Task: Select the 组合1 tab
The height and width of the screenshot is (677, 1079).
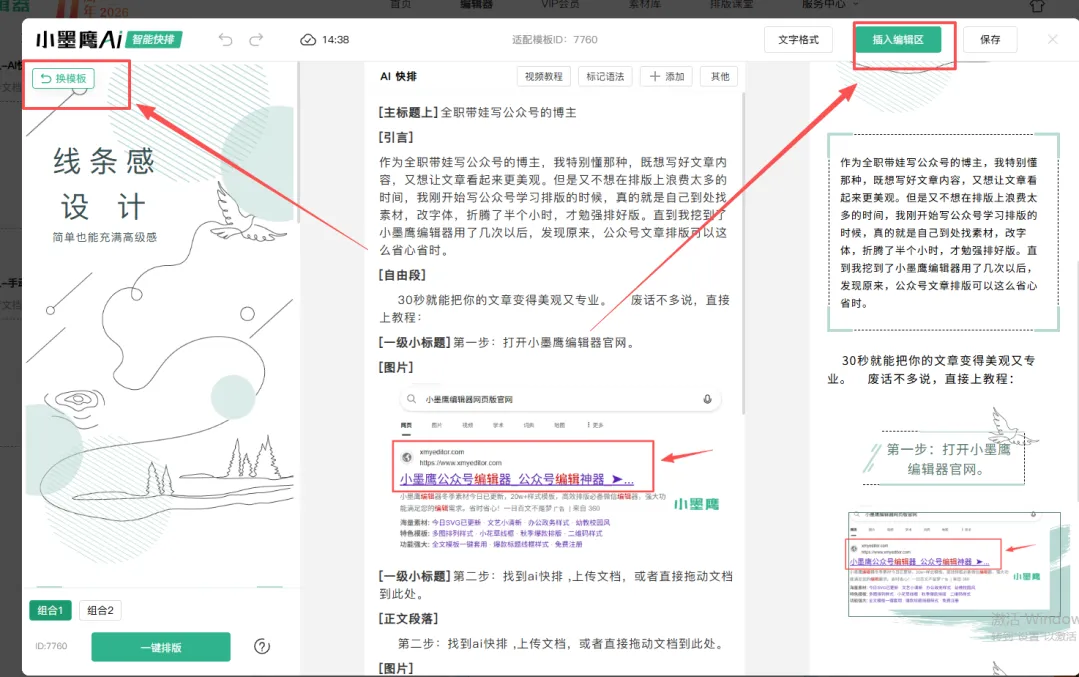Action: [x=50, y=610]
